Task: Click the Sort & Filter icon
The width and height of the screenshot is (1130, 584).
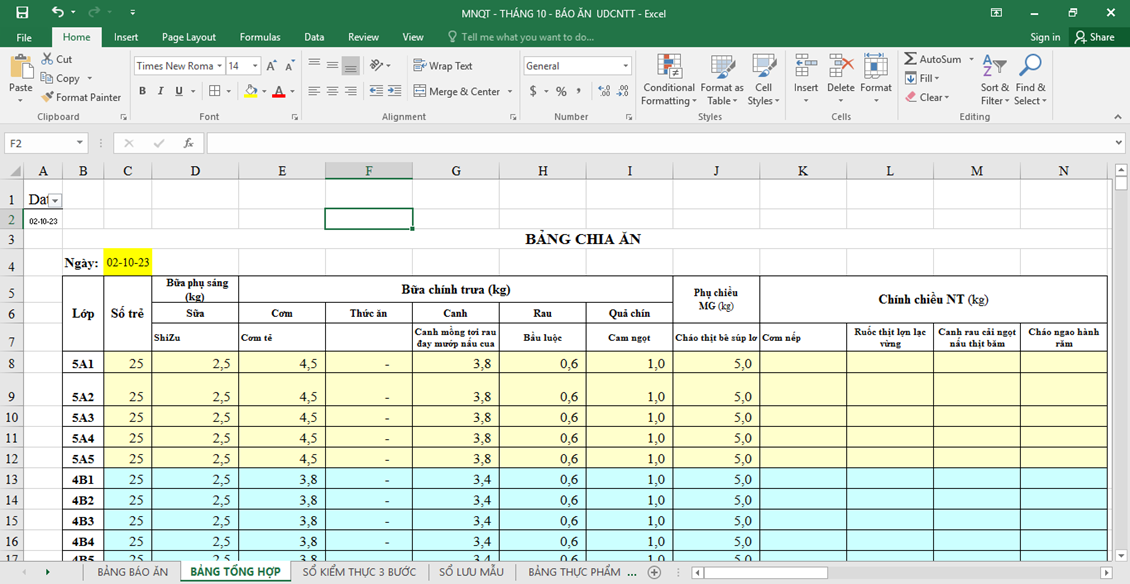Action: pos(994,68)
